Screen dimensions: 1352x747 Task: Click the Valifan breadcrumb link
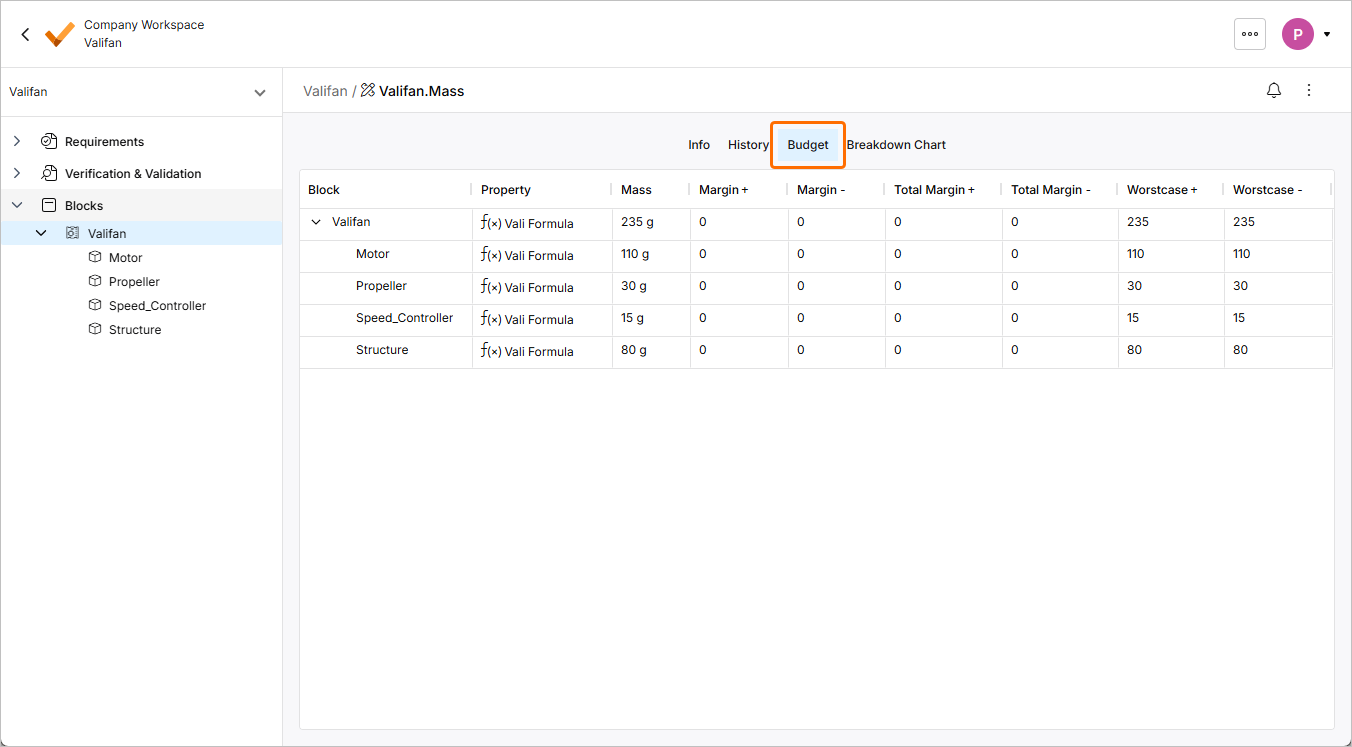coord(325,91)
